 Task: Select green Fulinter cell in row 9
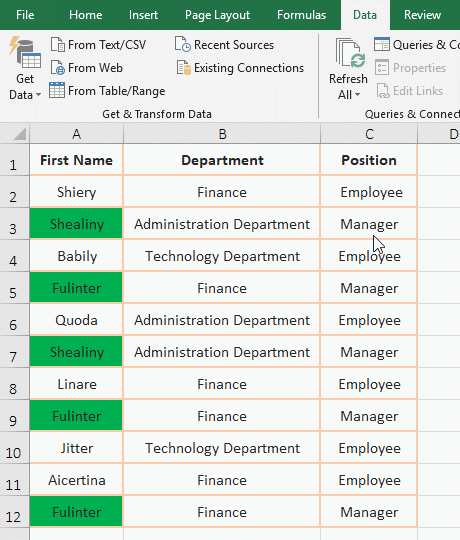point(76,416)
